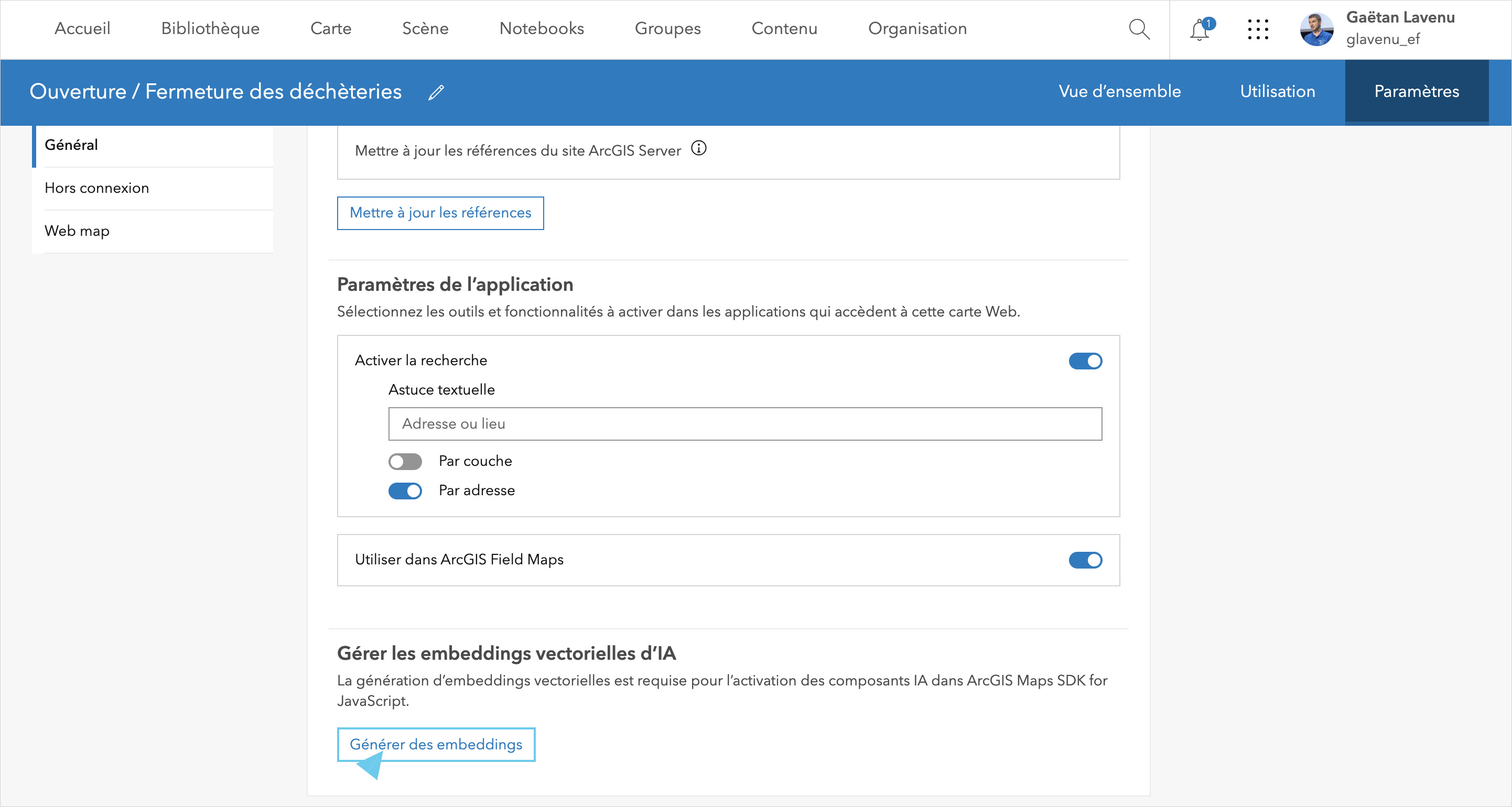Disable 'Par adresse' search switch

tap(405, 491)
